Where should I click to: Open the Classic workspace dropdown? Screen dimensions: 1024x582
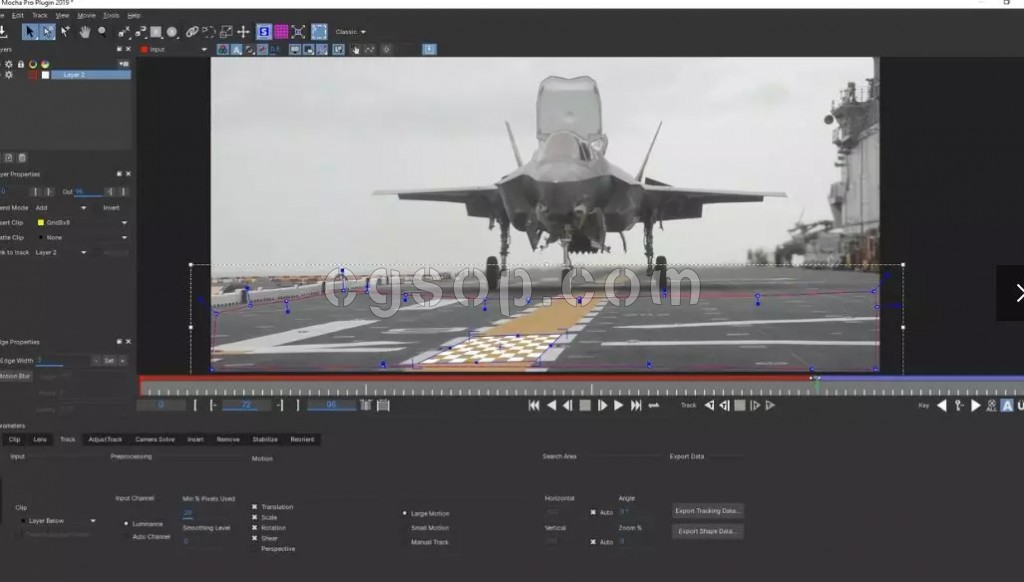[x=351, y=32]
